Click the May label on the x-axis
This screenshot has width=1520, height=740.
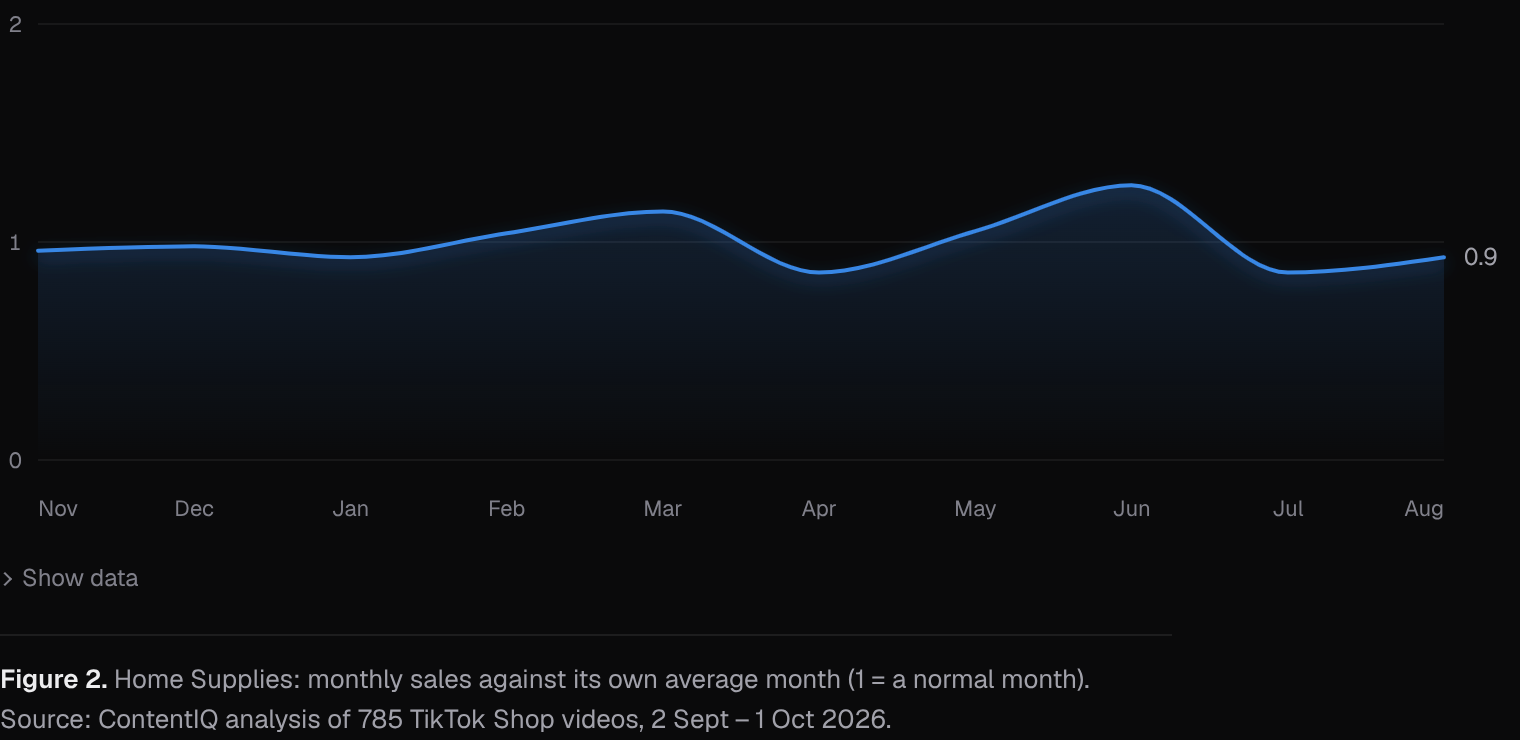coord(975,509)
